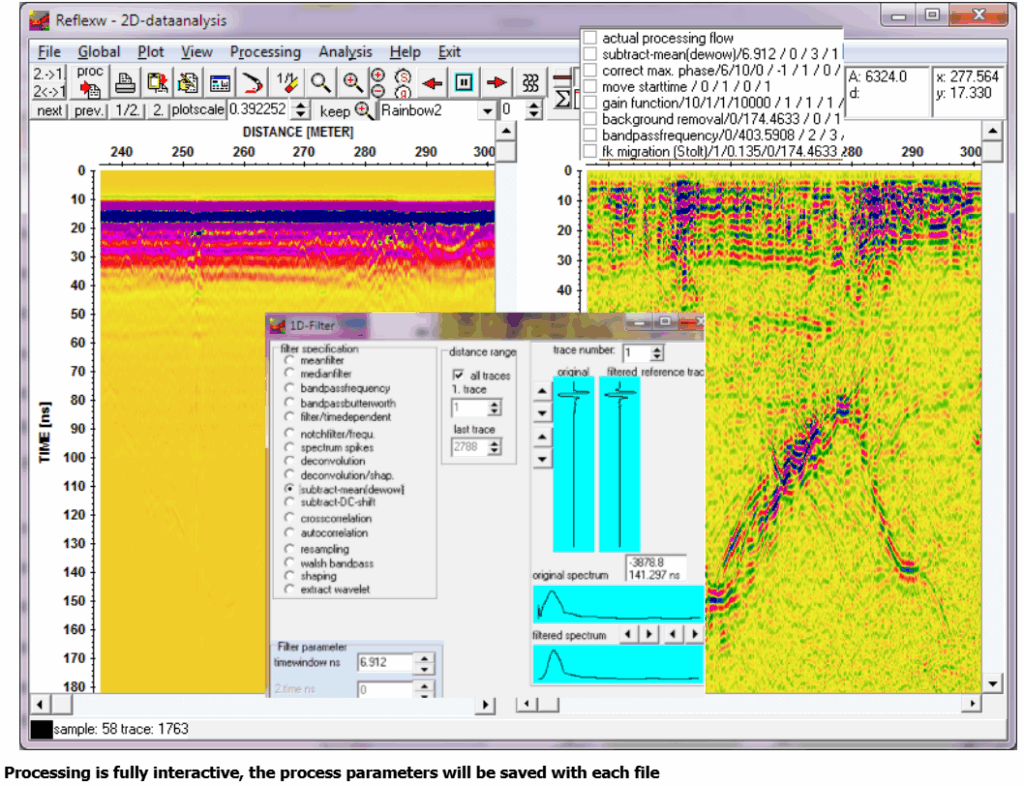Click the edit file header icon
This screenshot has width=1024, height=786.
(x=188, y=83)
